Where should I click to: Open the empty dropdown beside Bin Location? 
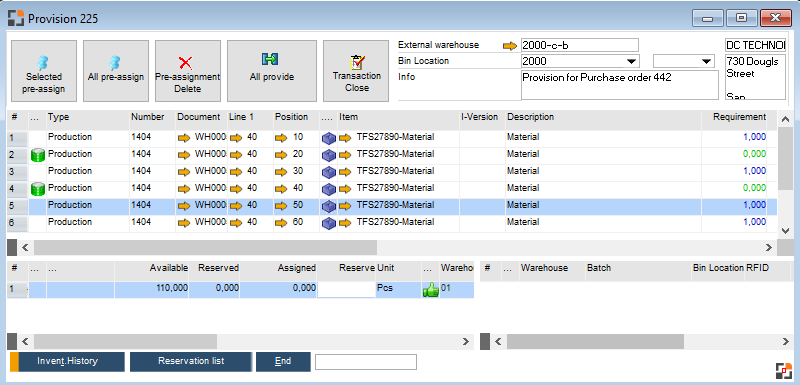click(x=707, y=62)
